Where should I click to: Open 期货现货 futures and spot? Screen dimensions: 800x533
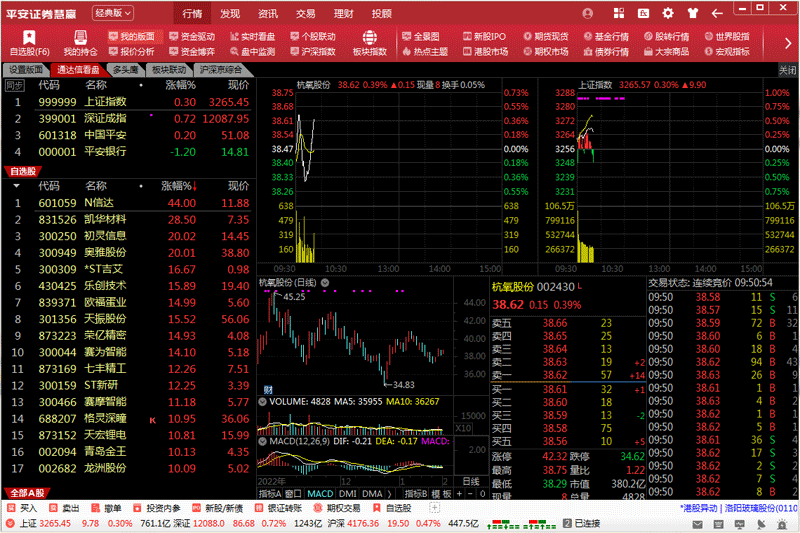click(x=545, y=36)
